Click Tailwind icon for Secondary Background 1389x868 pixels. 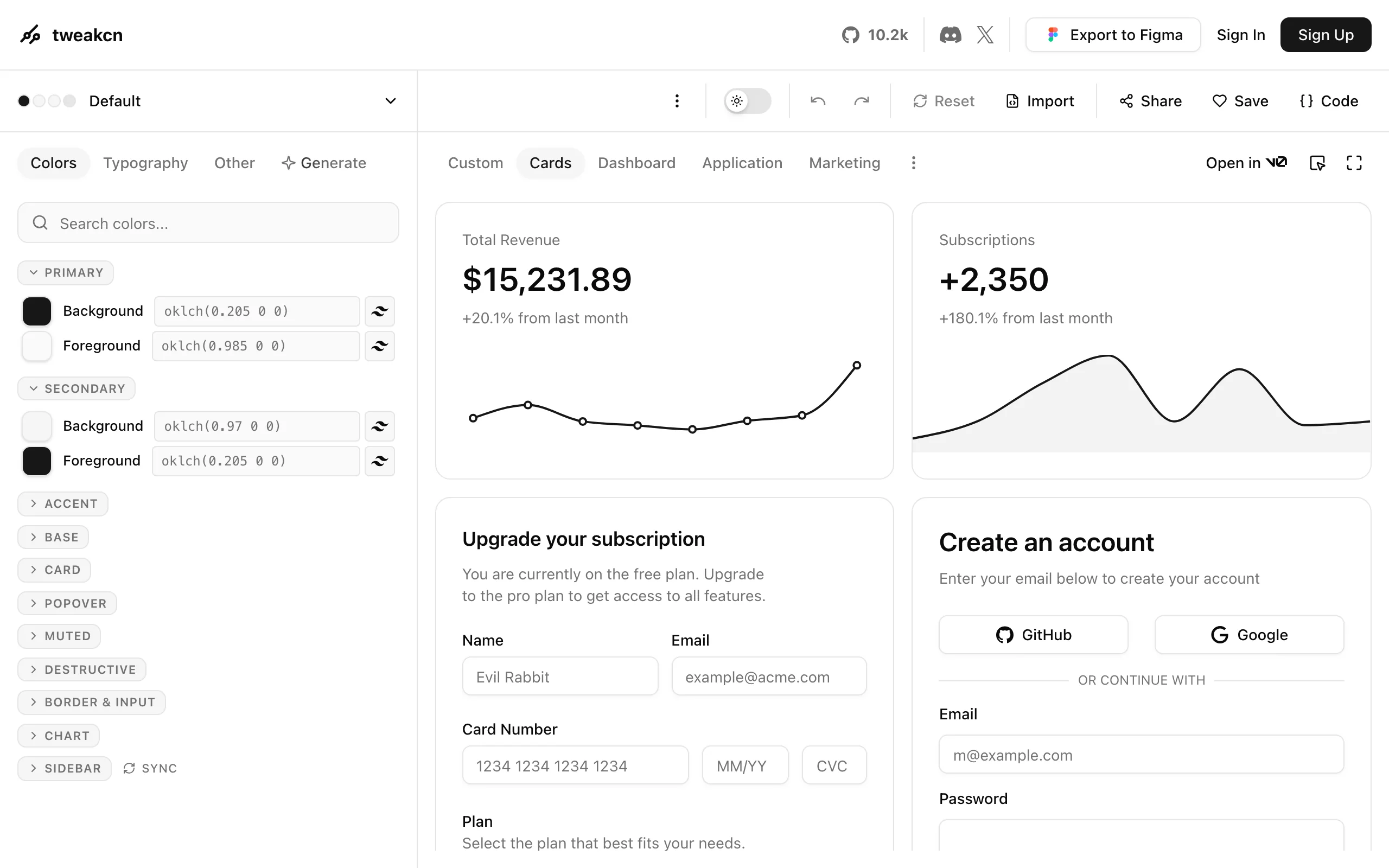coord(379,426)
